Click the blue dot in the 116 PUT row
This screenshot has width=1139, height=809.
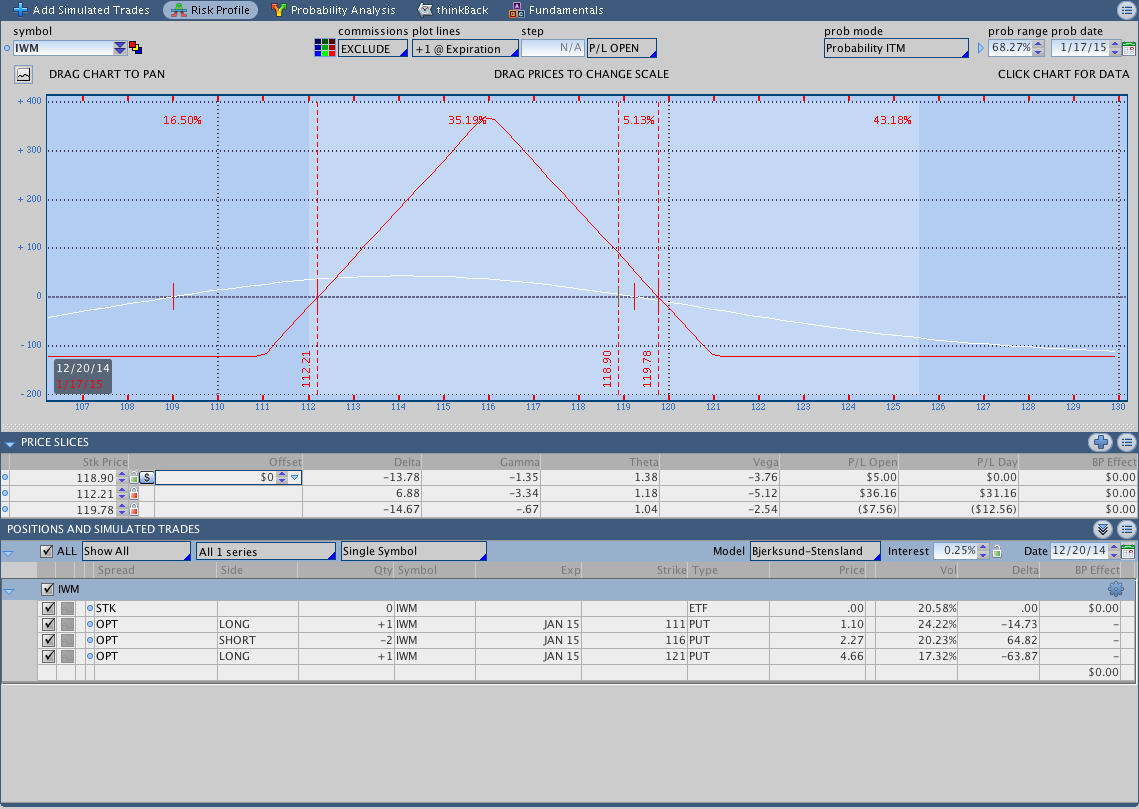tap(90, 640)
